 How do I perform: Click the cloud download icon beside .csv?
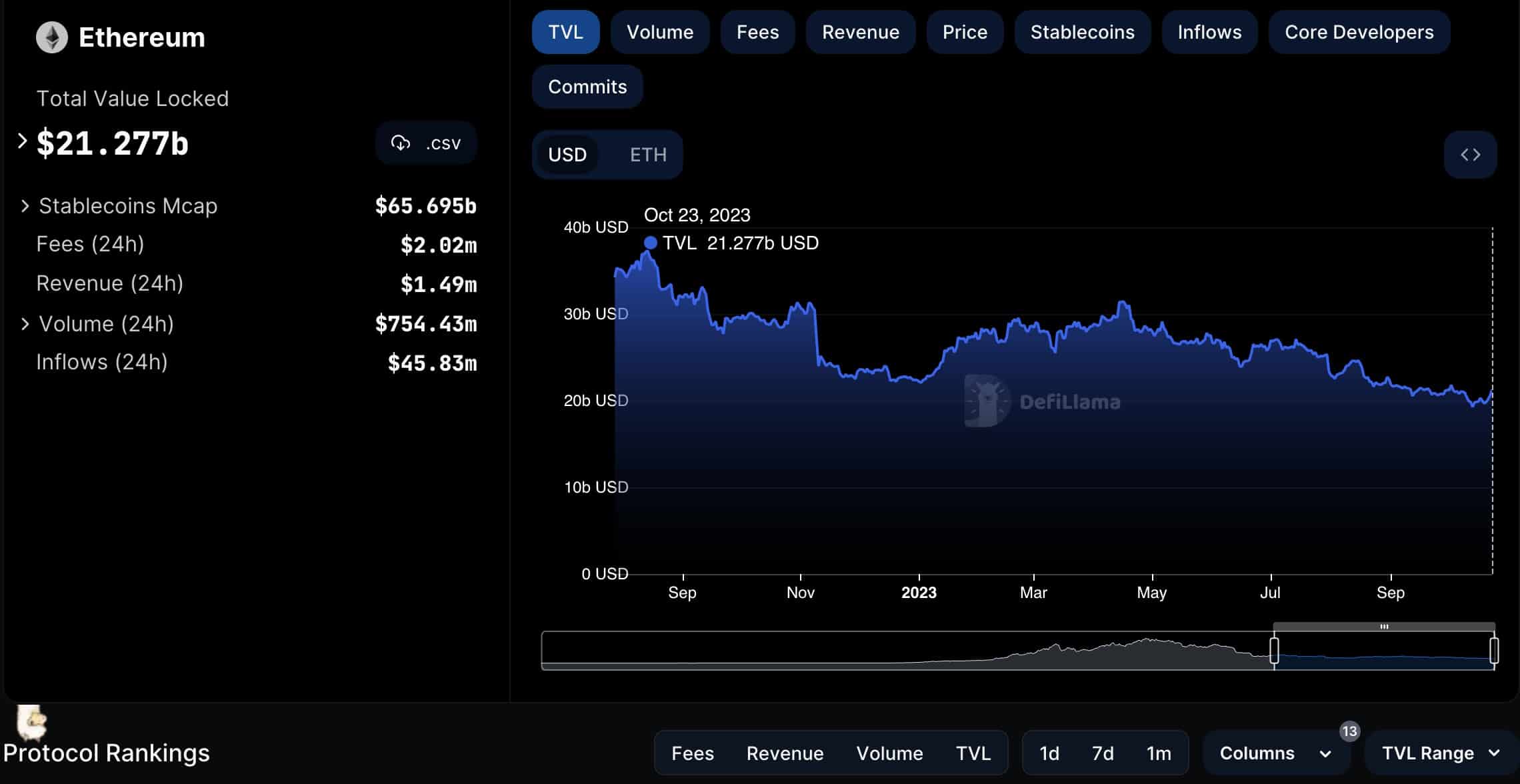(x=400, y=143)
